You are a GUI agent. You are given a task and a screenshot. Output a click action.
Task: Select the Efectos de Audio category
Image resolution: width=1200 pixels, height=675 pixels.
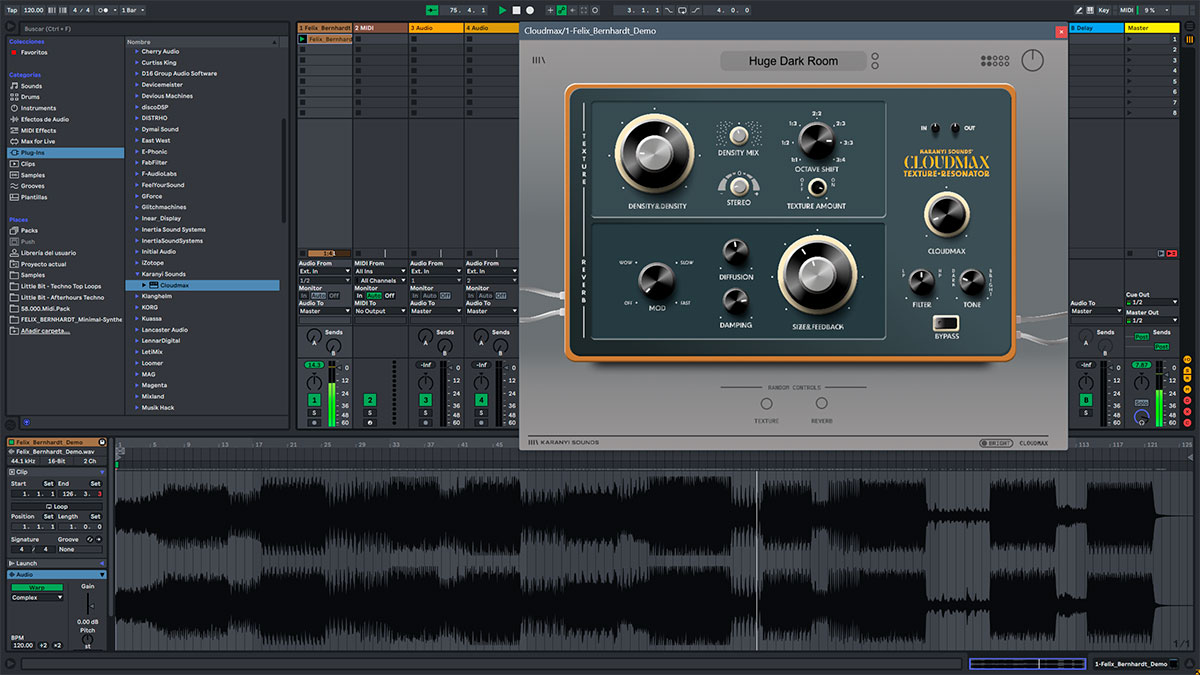42,119
